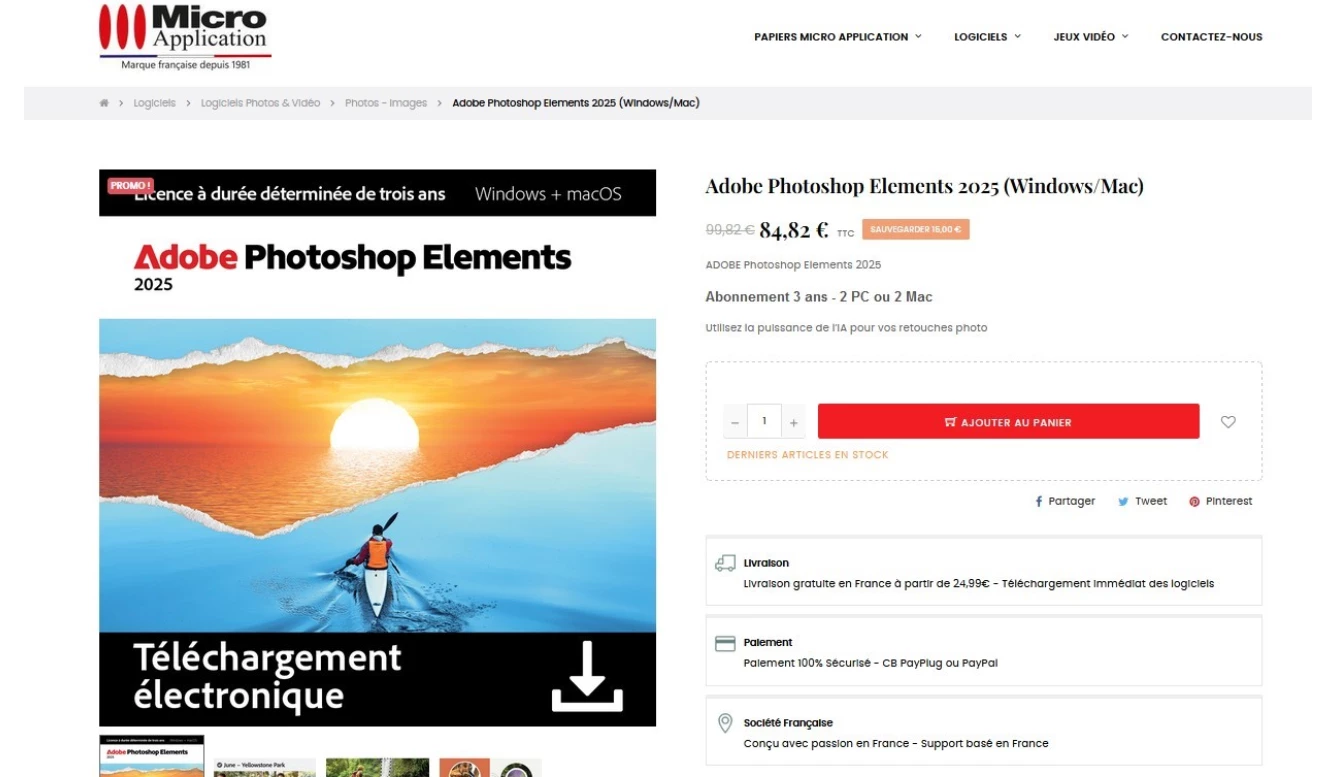Click the Livraison truck icon
This screenshot has width=1331, height=777.
(725, 563)
